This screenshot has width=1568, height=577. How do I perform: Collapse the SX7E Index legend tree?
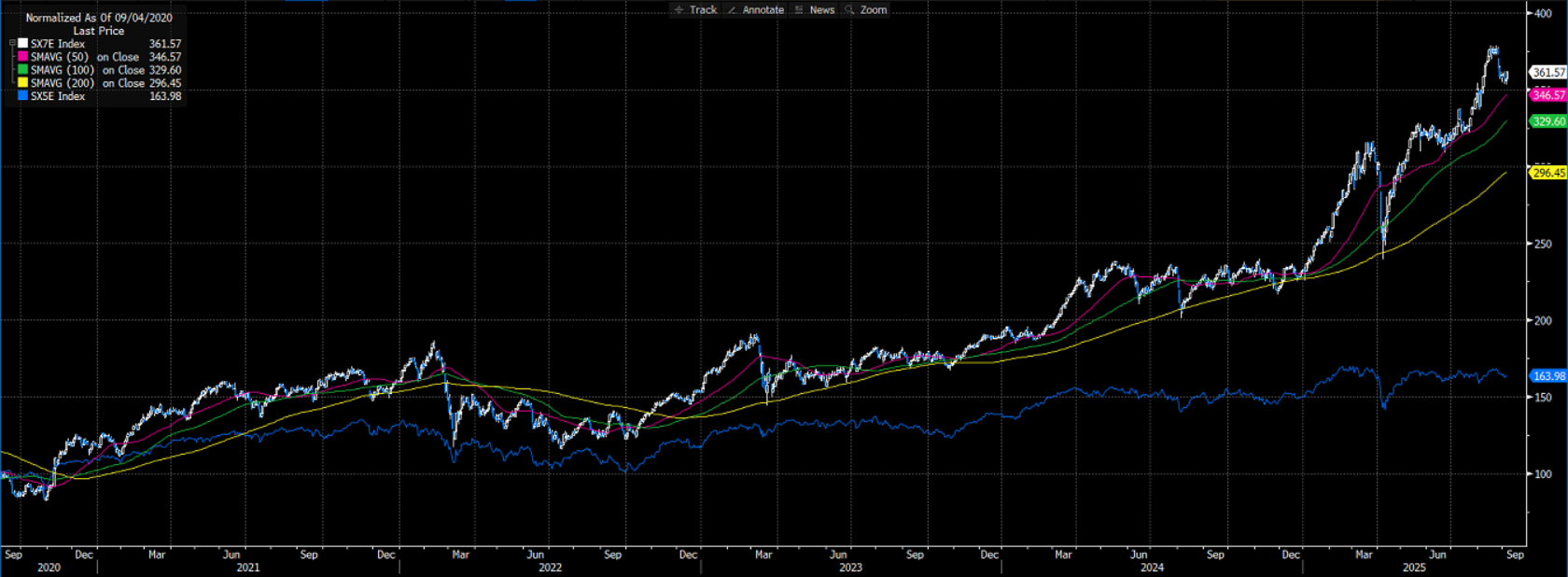12,44
